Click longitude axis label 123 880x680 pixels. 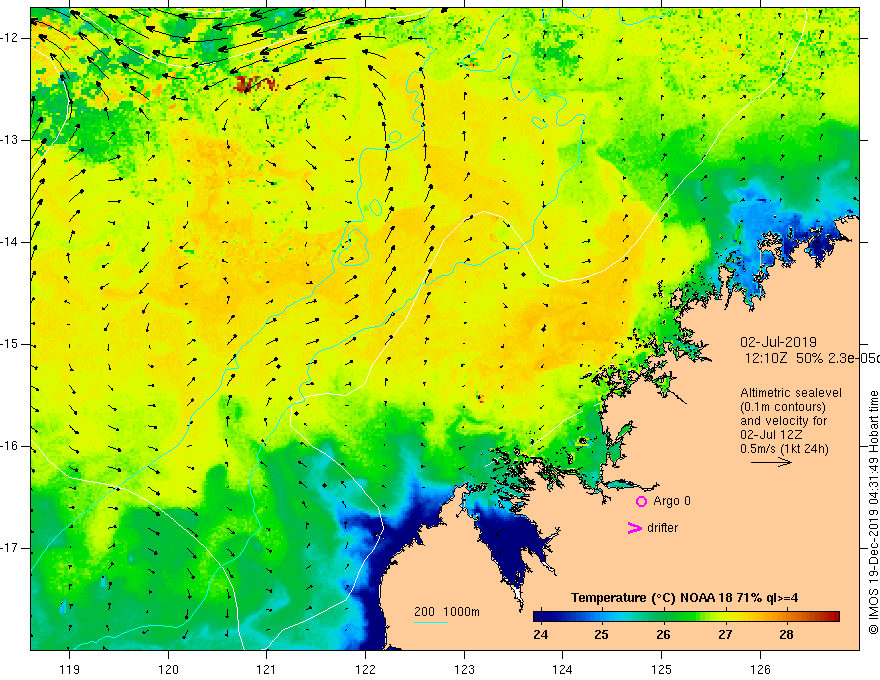[464, 669]
